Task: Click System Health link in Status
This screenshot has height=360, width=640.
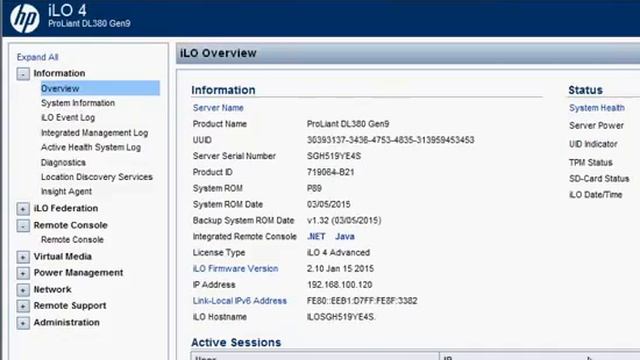Action: pos(597,108)
